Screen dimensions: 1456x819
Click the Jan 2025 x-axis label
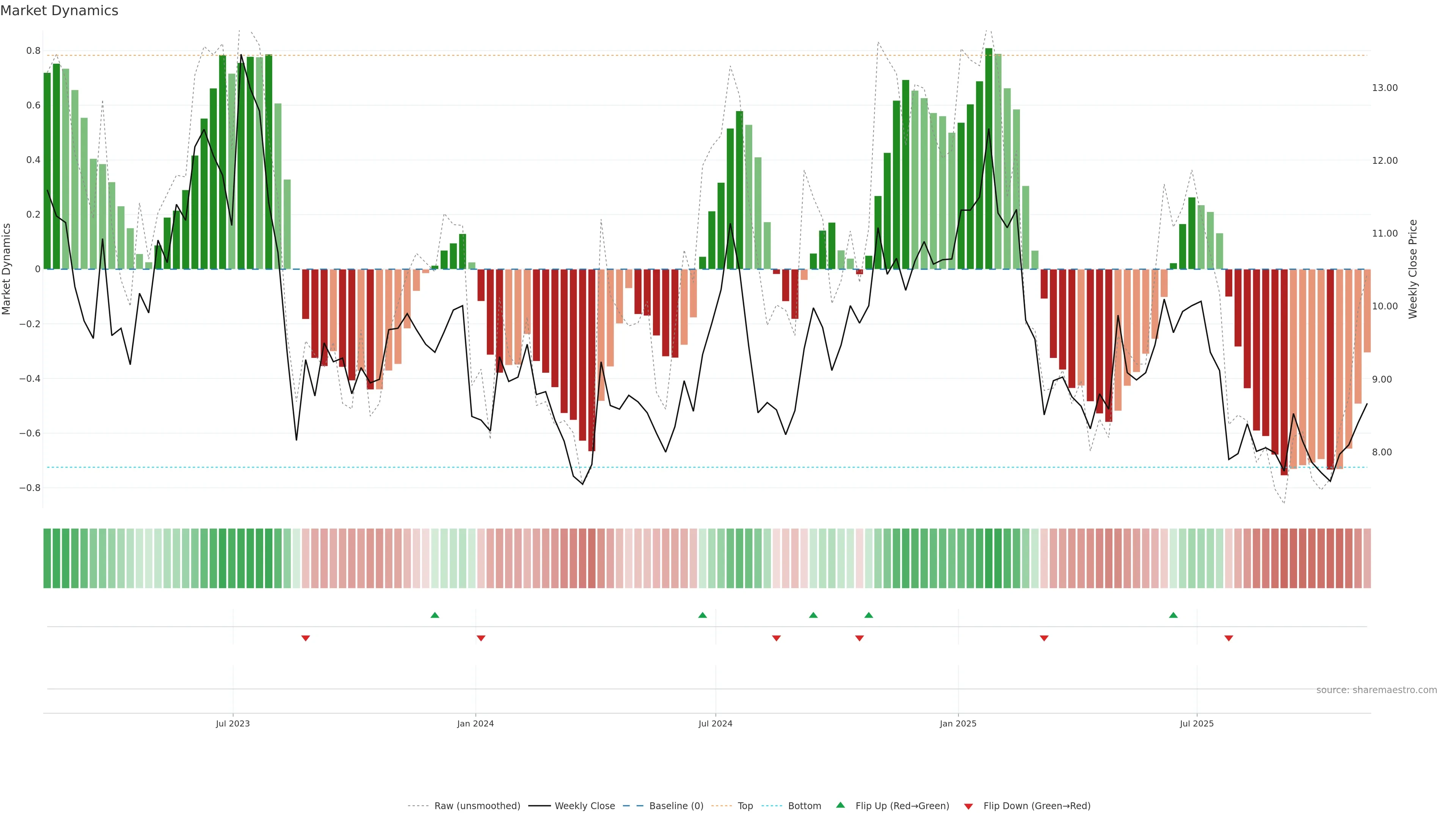tap(957, 723)
